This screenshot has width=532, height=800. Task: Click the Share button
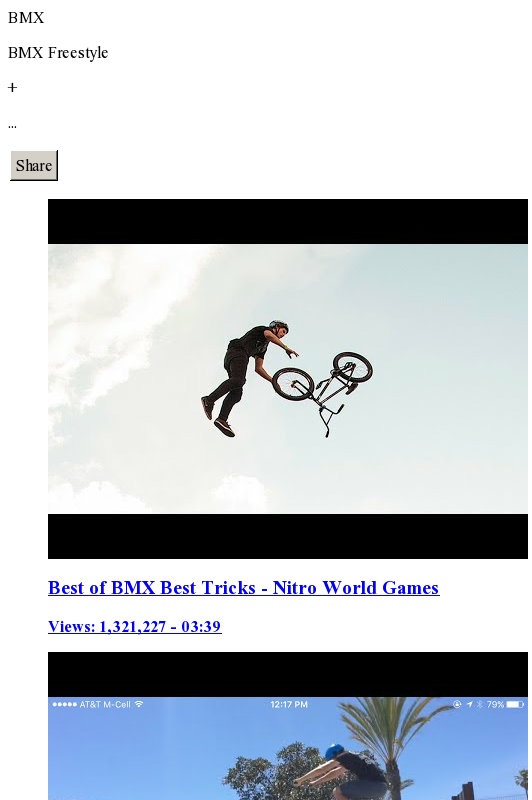pyautogui.click(x=34, y=165)
